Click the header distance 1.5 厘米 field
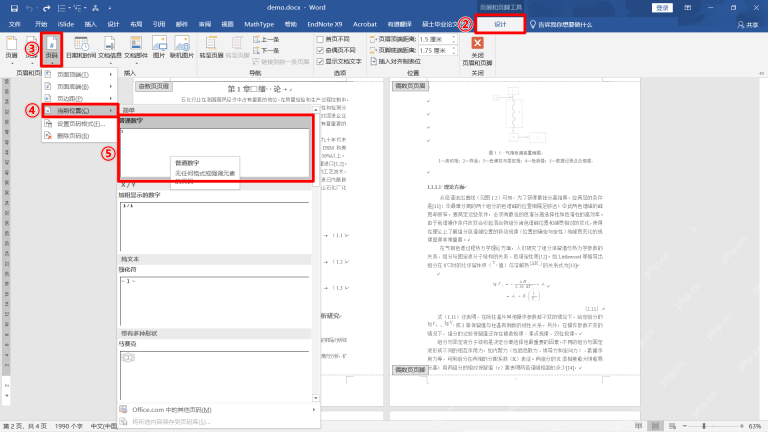Viewport: 768px width, 432px height. click(x=434, y=39)
